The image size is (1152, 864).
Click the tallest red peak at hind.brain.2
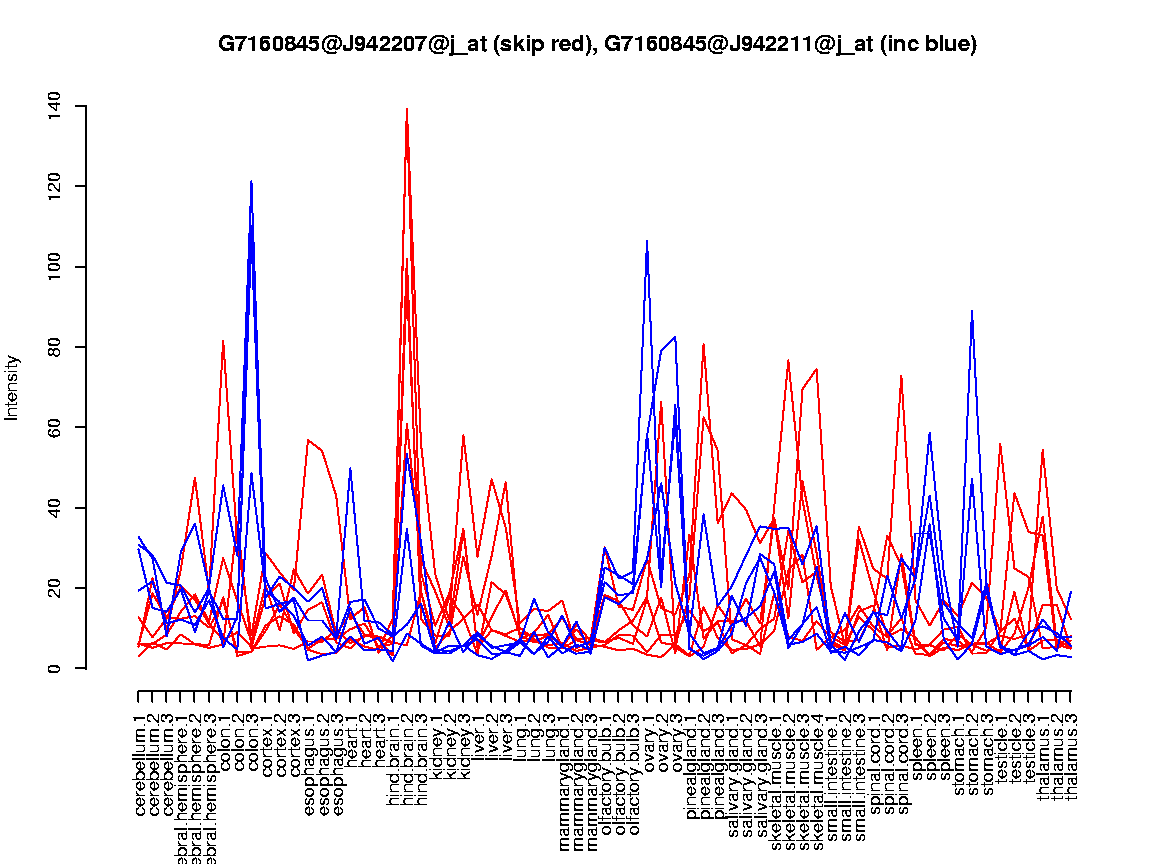click(x=406, y=109)
